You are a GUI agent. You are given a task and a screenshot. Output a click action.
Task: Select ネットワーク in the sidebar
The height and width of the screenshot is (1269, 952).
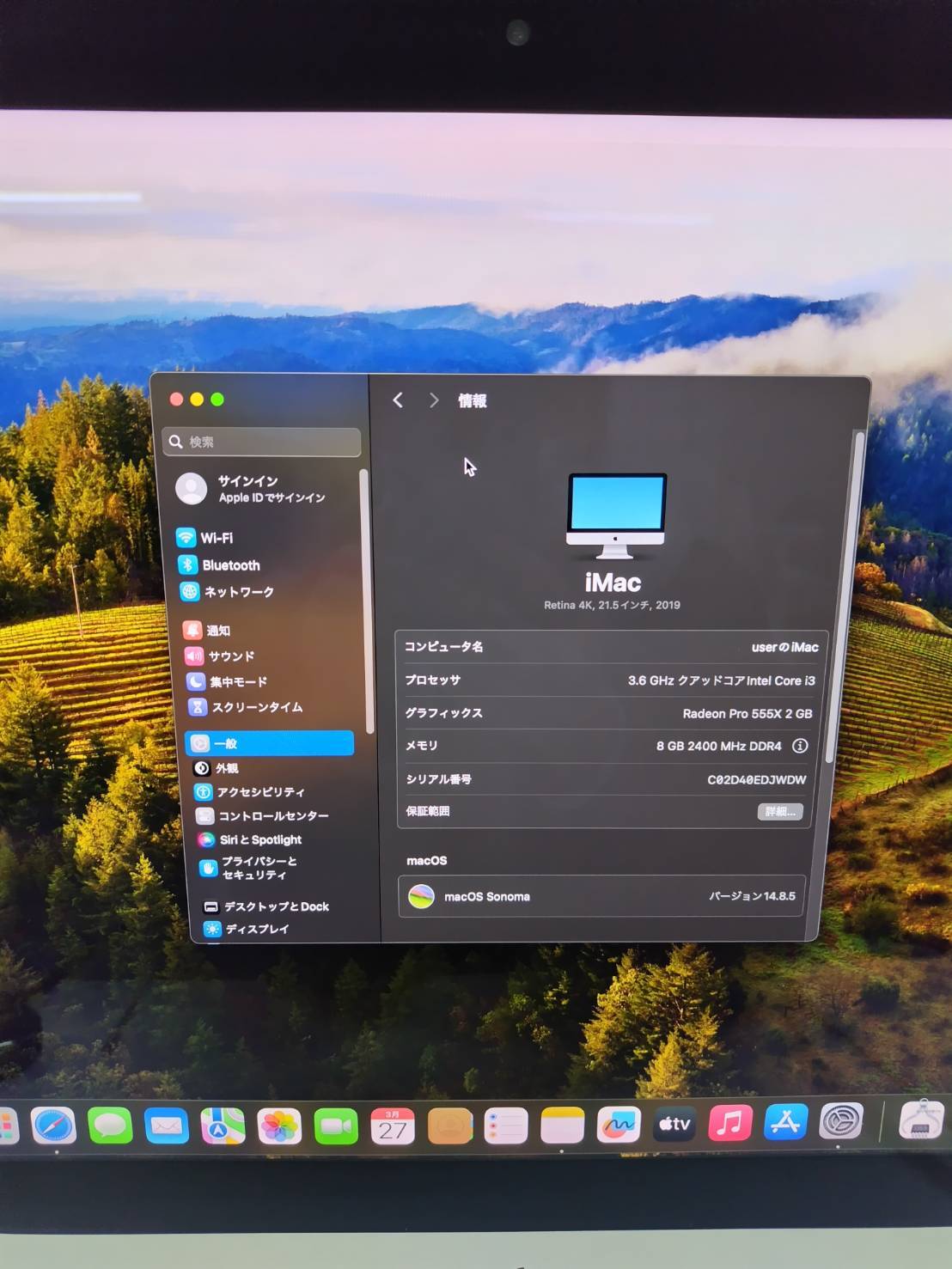[227, 592]
